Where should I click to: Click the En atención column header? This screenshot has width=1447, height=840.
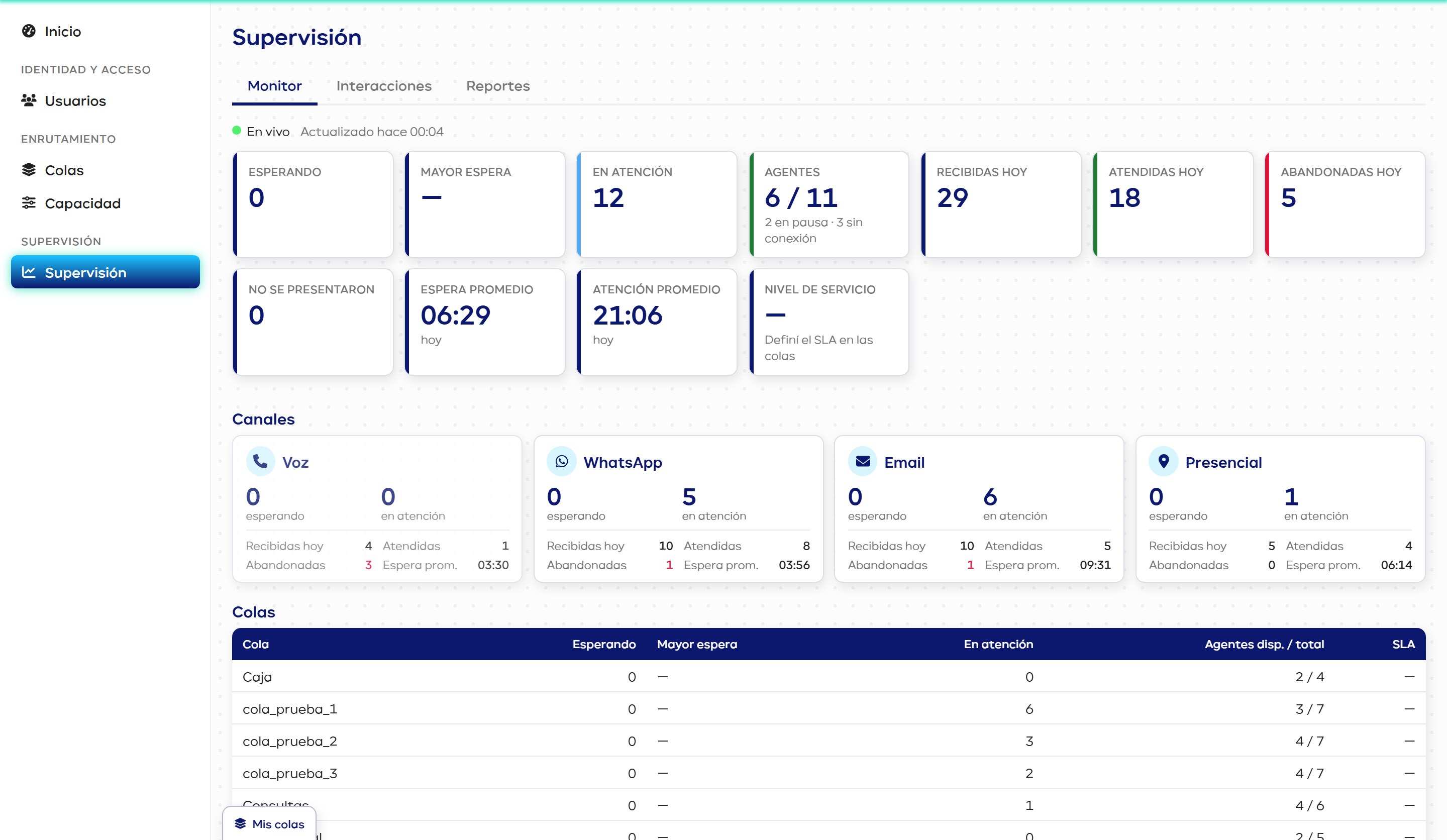pyautogui.click(x=998, y=644)
